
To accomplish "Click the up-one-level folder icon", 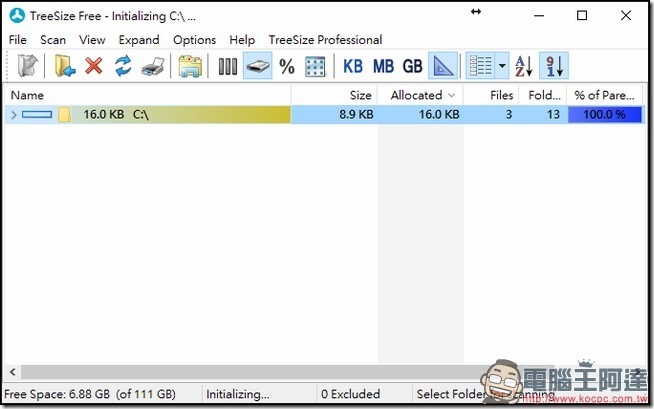I will pyautogui.click(x=28, y=66).
